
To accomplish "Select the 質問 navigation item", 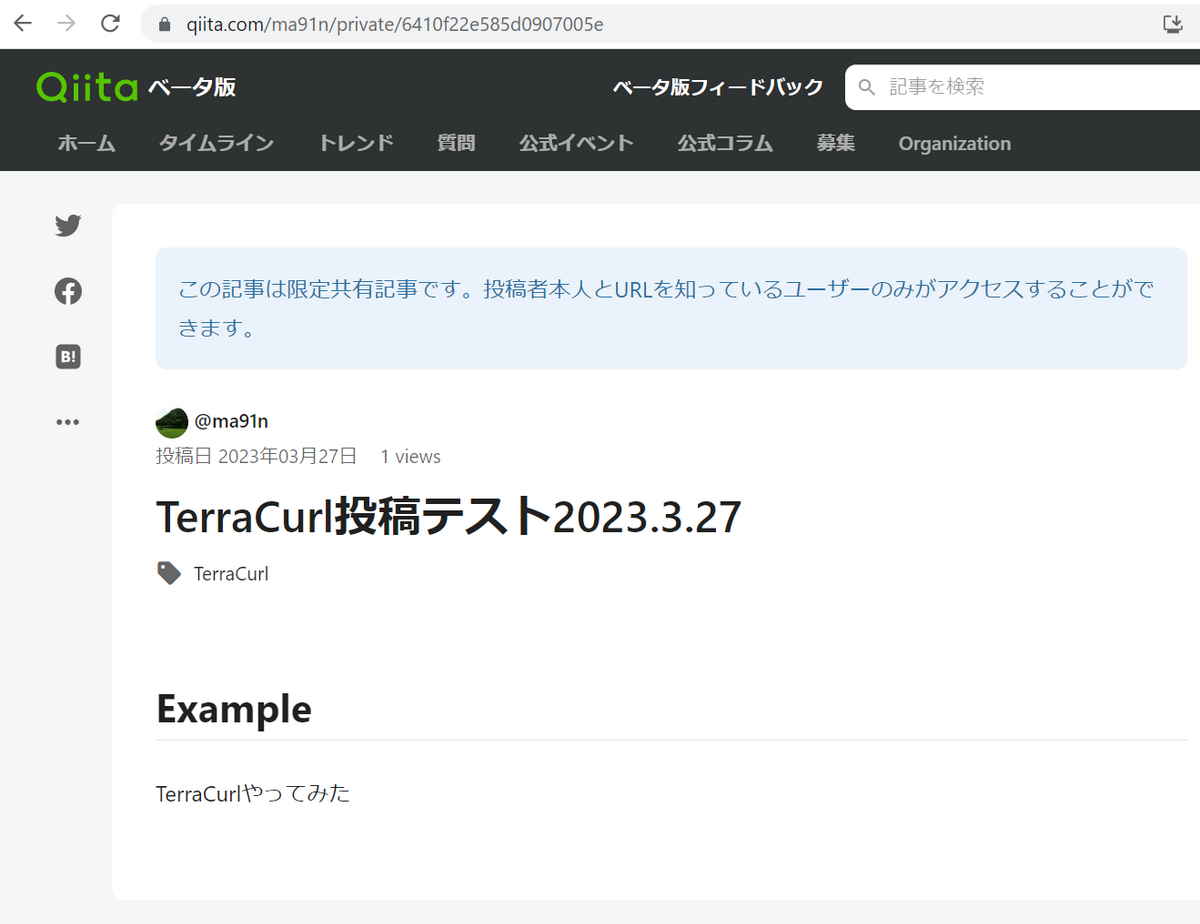I will point(456,143).
